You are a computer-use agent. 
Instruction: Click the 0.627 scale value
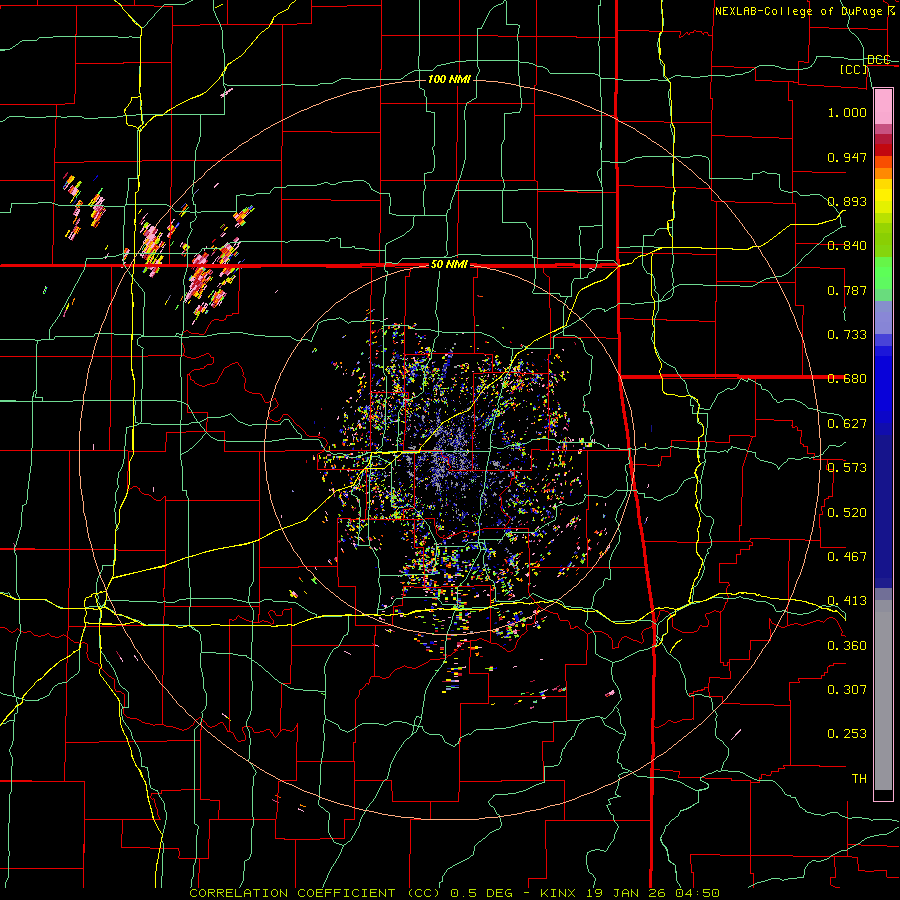[x=847, y=424]
